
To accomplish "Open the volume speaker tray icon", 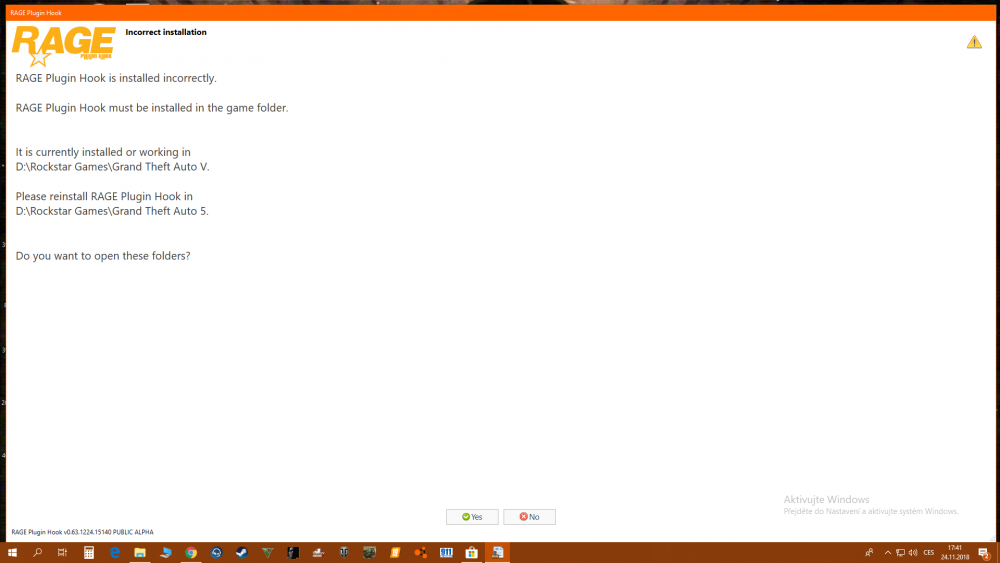I will tap(913, 553).
